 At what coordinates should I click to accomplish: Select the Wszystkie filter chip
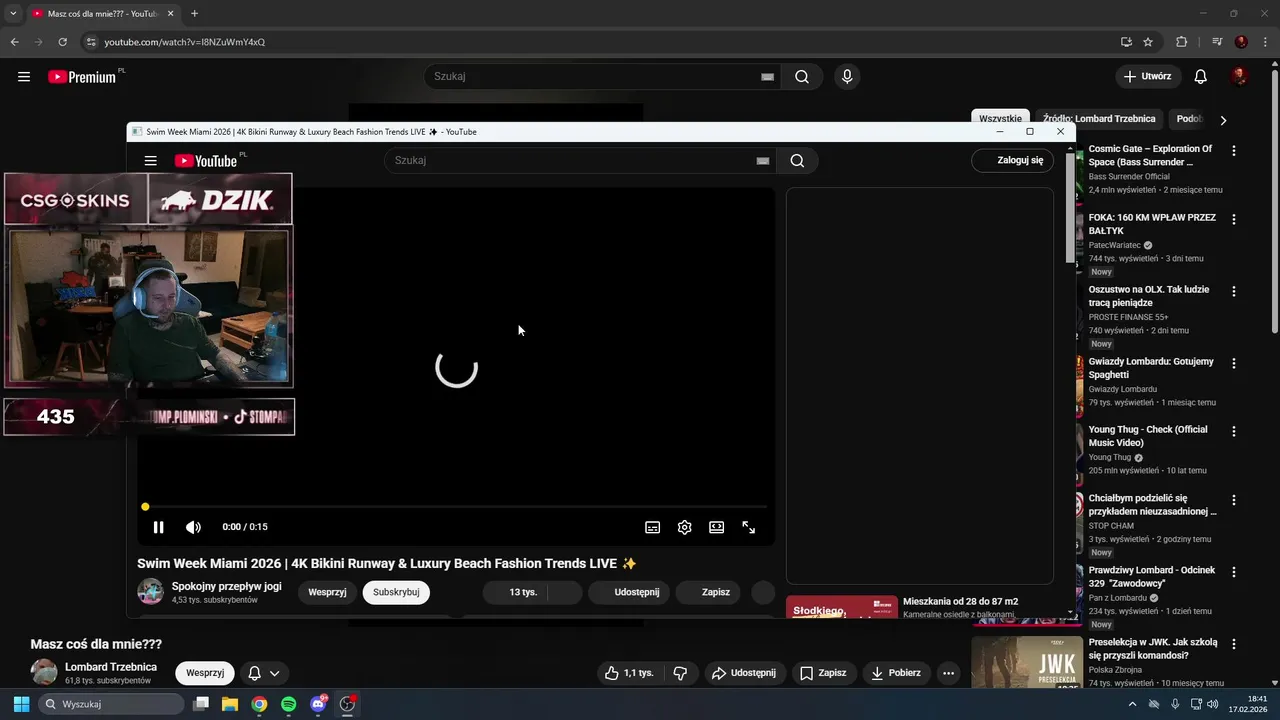click(1000, 119)
